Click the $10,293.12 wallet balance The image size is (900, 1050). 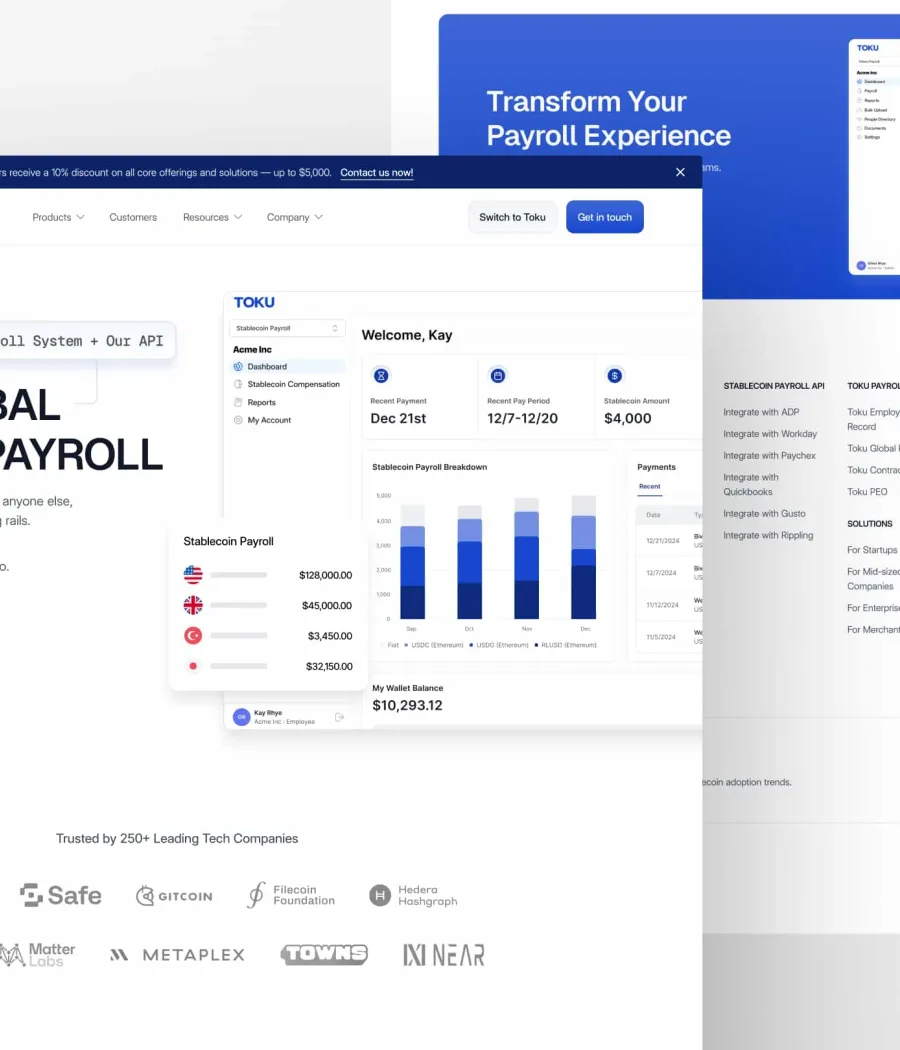pyautogui.click(x=407, y=705)
